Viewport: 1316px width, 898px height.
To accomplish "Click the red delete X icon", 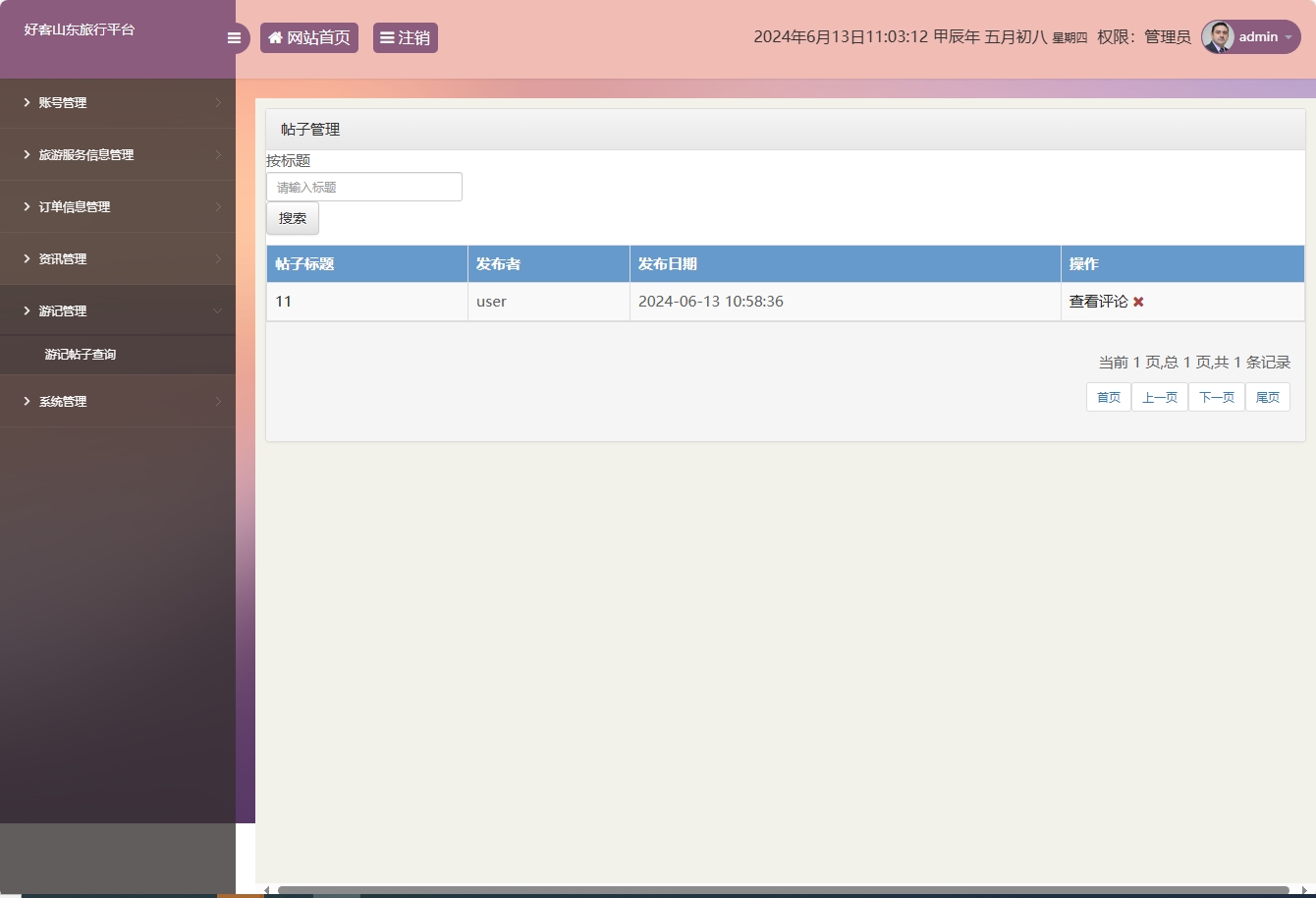I will [x=1138, y=302].
